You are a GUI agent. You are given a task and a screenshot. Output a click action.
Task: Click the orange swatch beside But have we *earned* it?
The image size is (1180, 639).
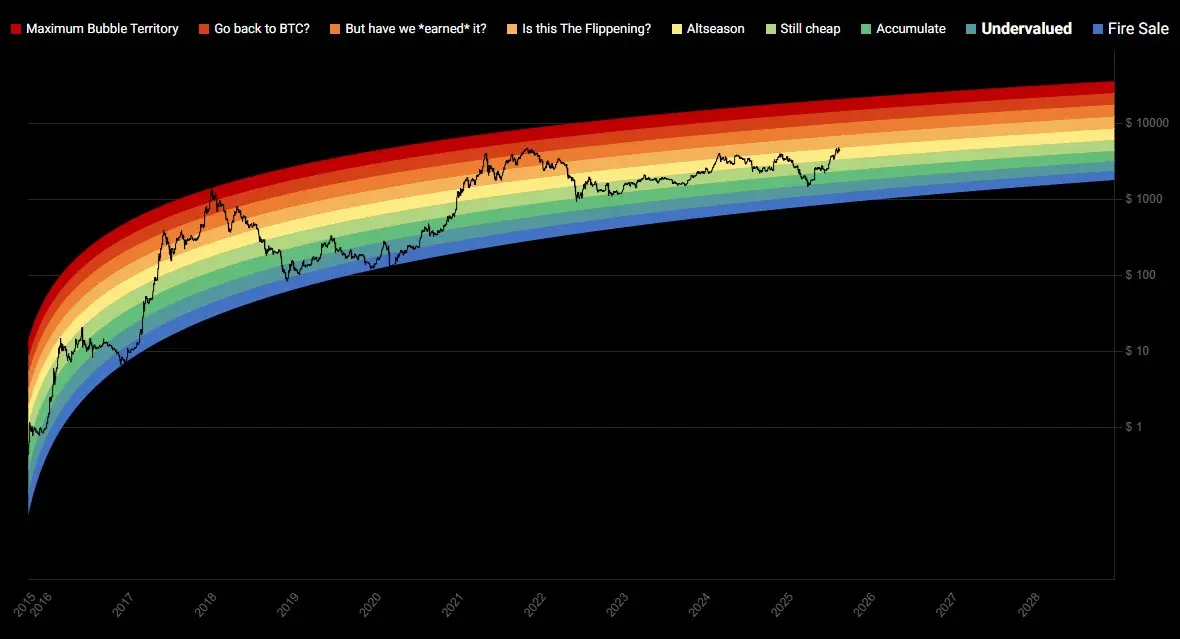[x=335, y=29]
